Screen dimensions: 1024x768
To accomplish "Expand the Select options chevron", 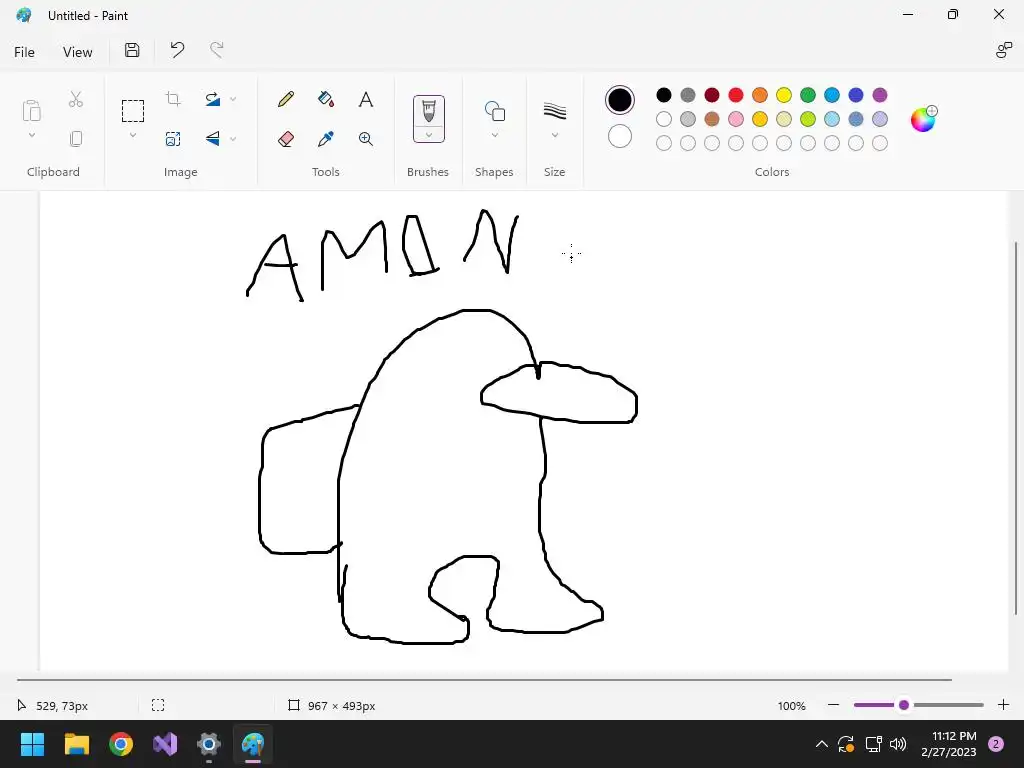I will [133, 135].
